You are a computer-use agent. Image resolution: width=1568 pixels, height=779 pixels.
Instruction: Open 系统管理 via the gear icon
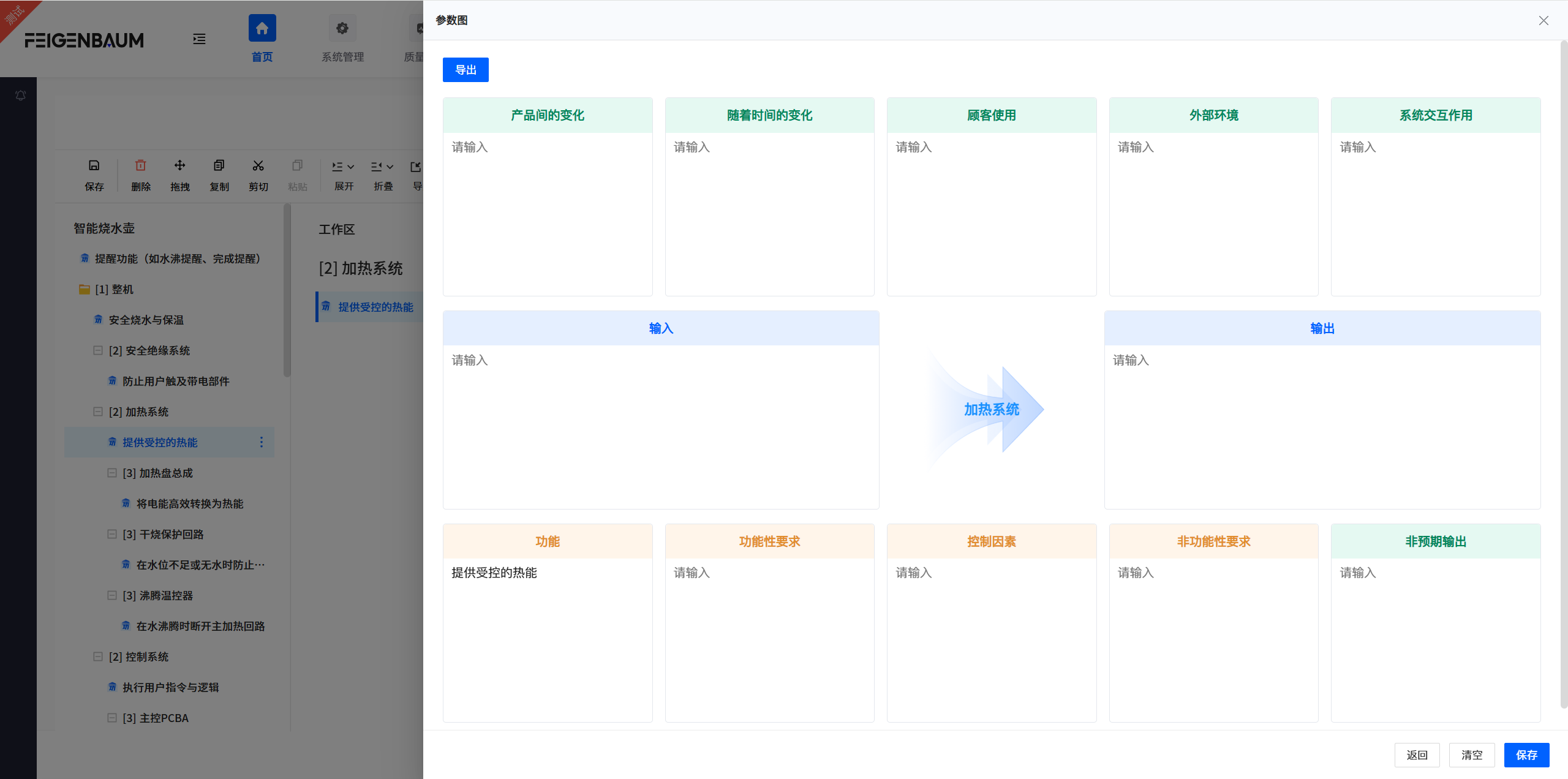342,28
